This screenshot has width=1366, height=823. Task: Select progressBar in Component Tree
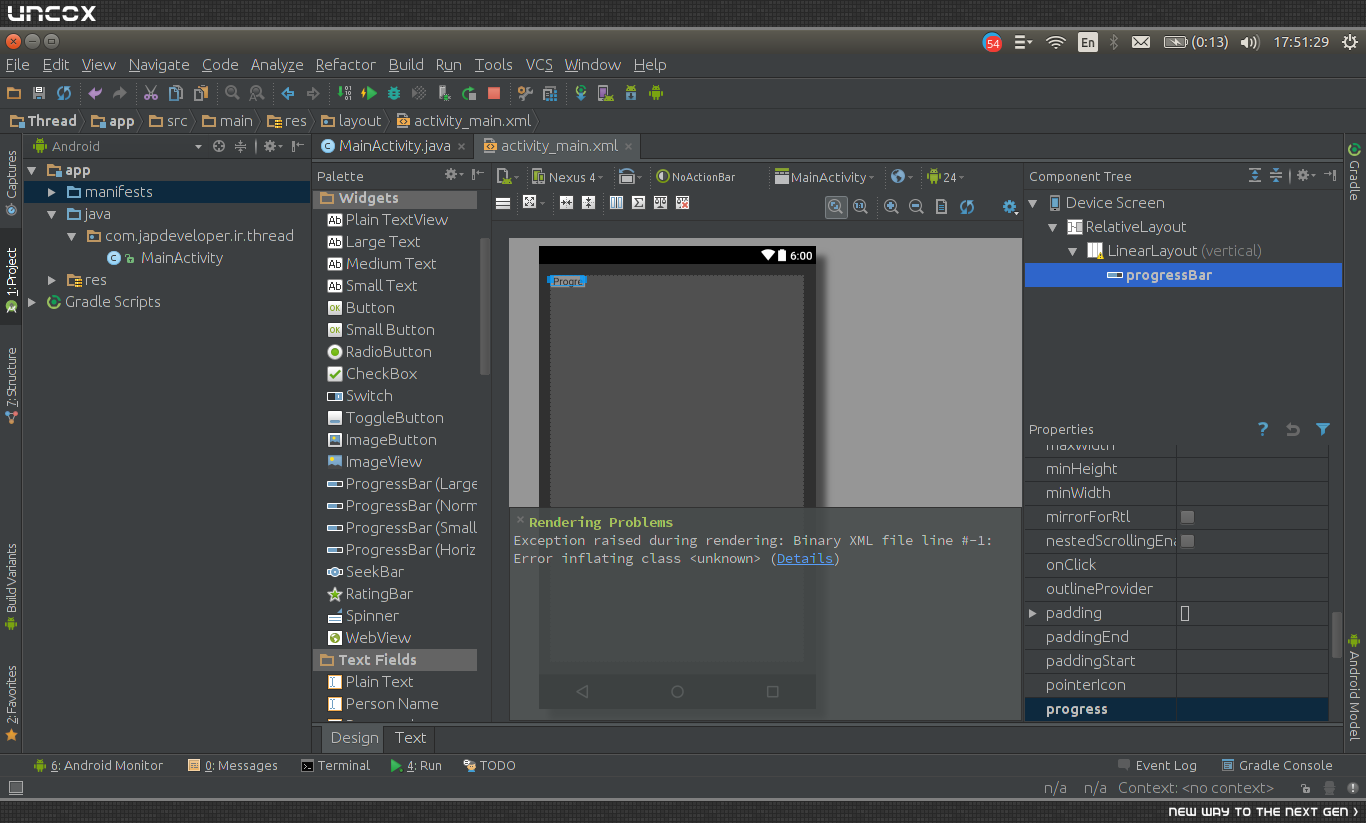pyautogui.click(x=1183, y=275)
